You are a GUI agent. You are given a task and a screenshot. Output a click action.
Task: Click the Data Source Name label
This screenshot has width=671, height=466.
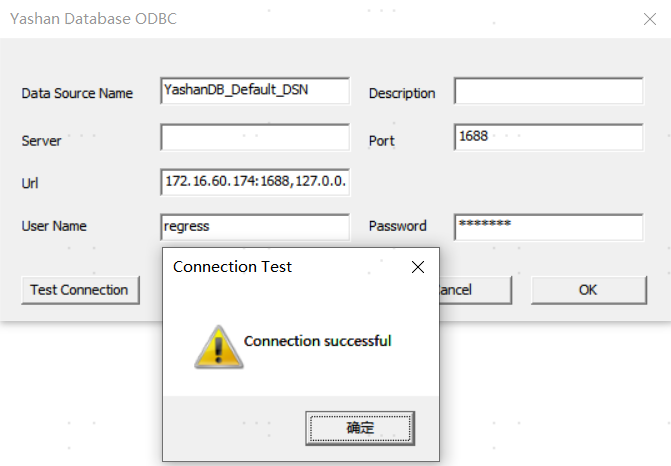[77, 93]
